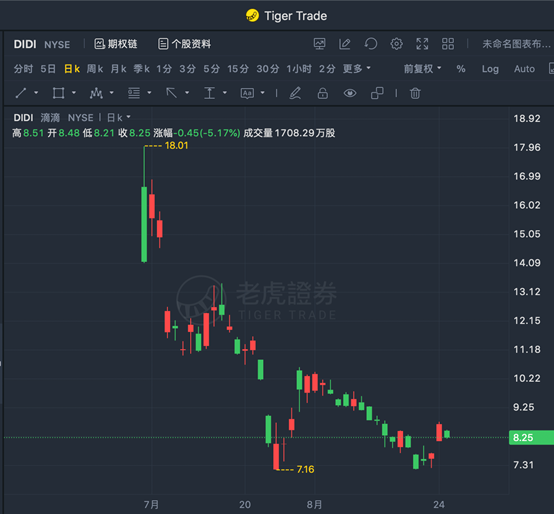Toggle the lock drawings padlock icon
Screen dimensions: 554x514
323,93
